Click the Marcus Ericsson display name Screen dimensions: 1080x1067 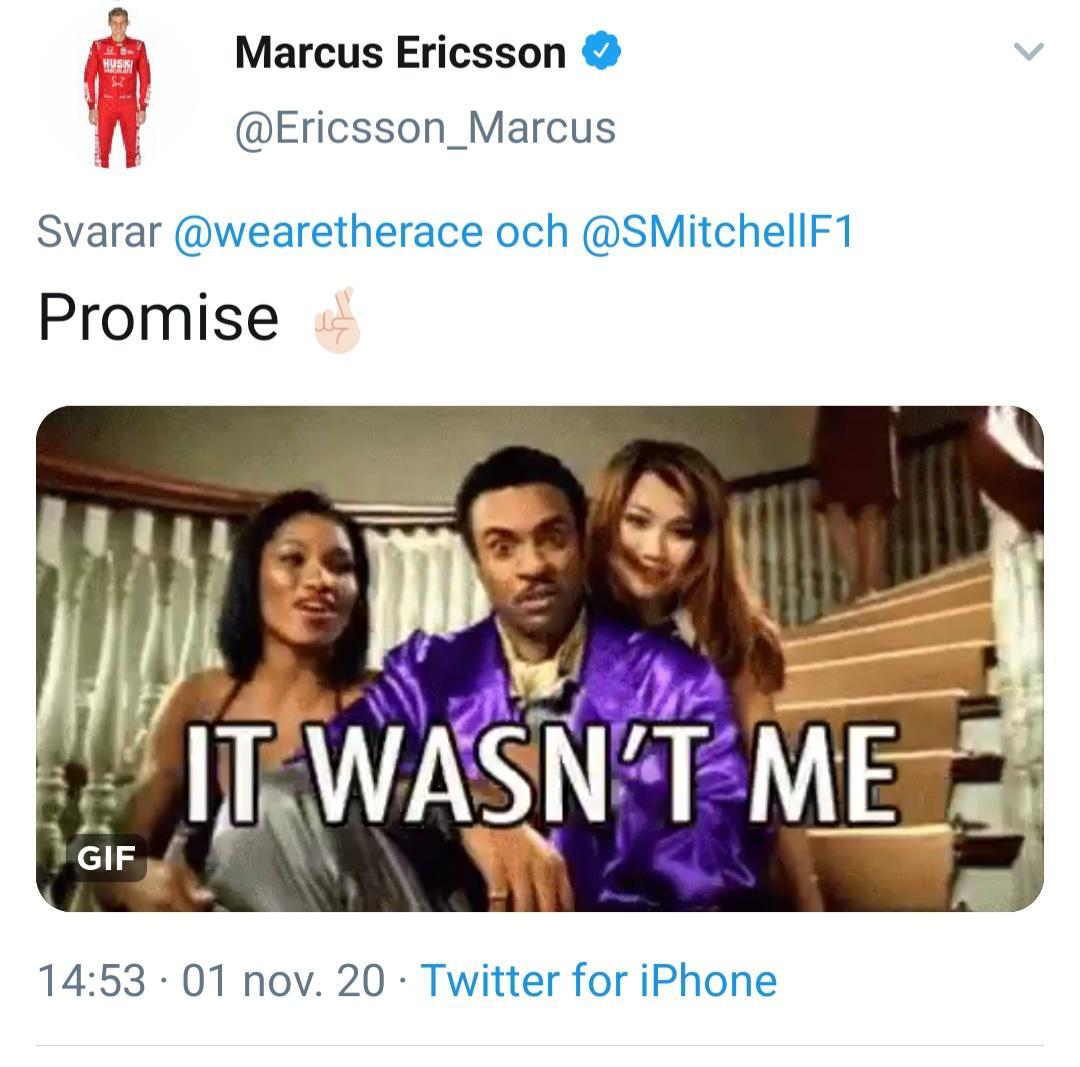[x=398, y=51]
